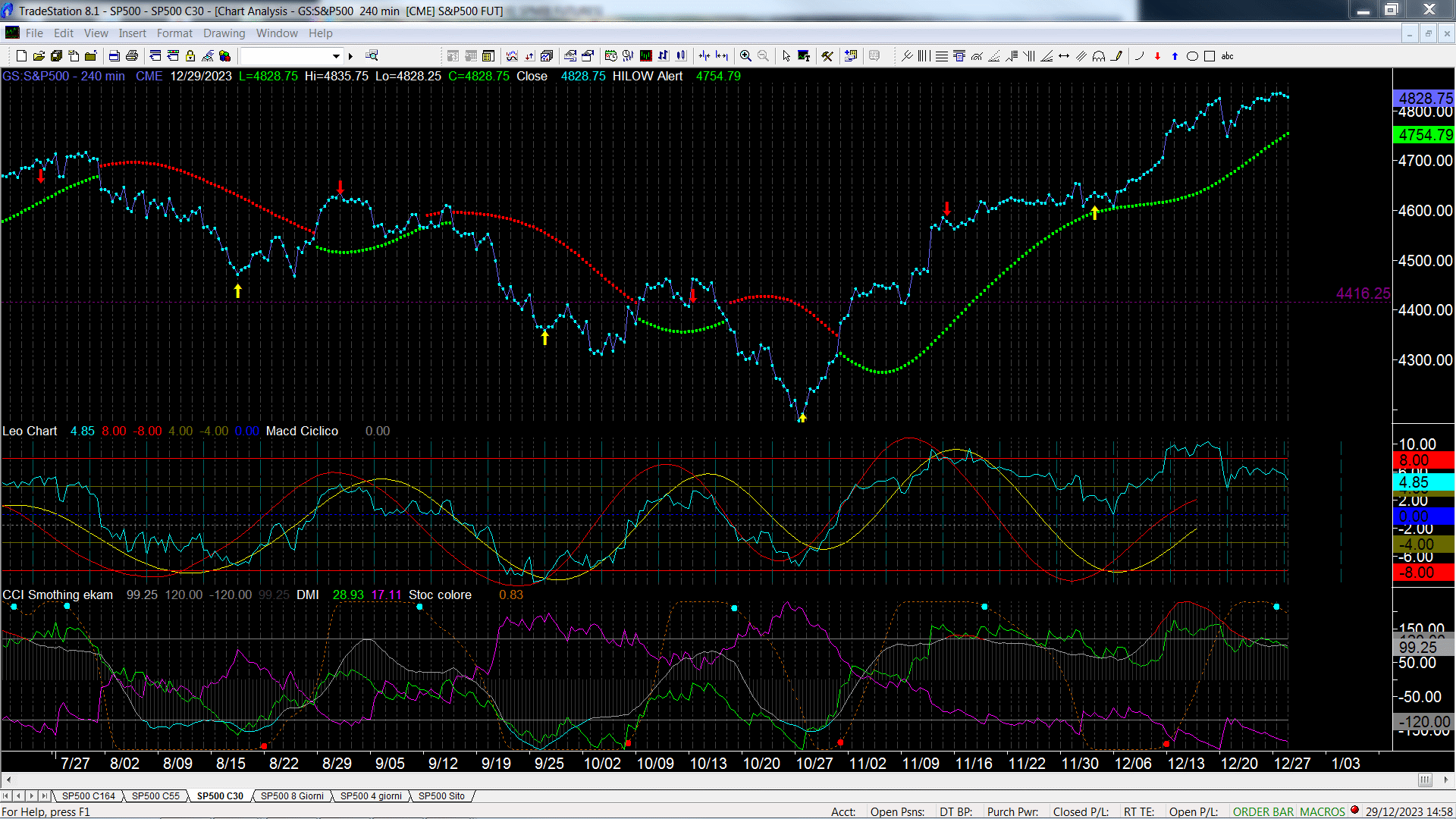Click the yellow padlock icon
Image resolution: width=1456 pixels, height=819 pixels.
click(x=190, y=56)
